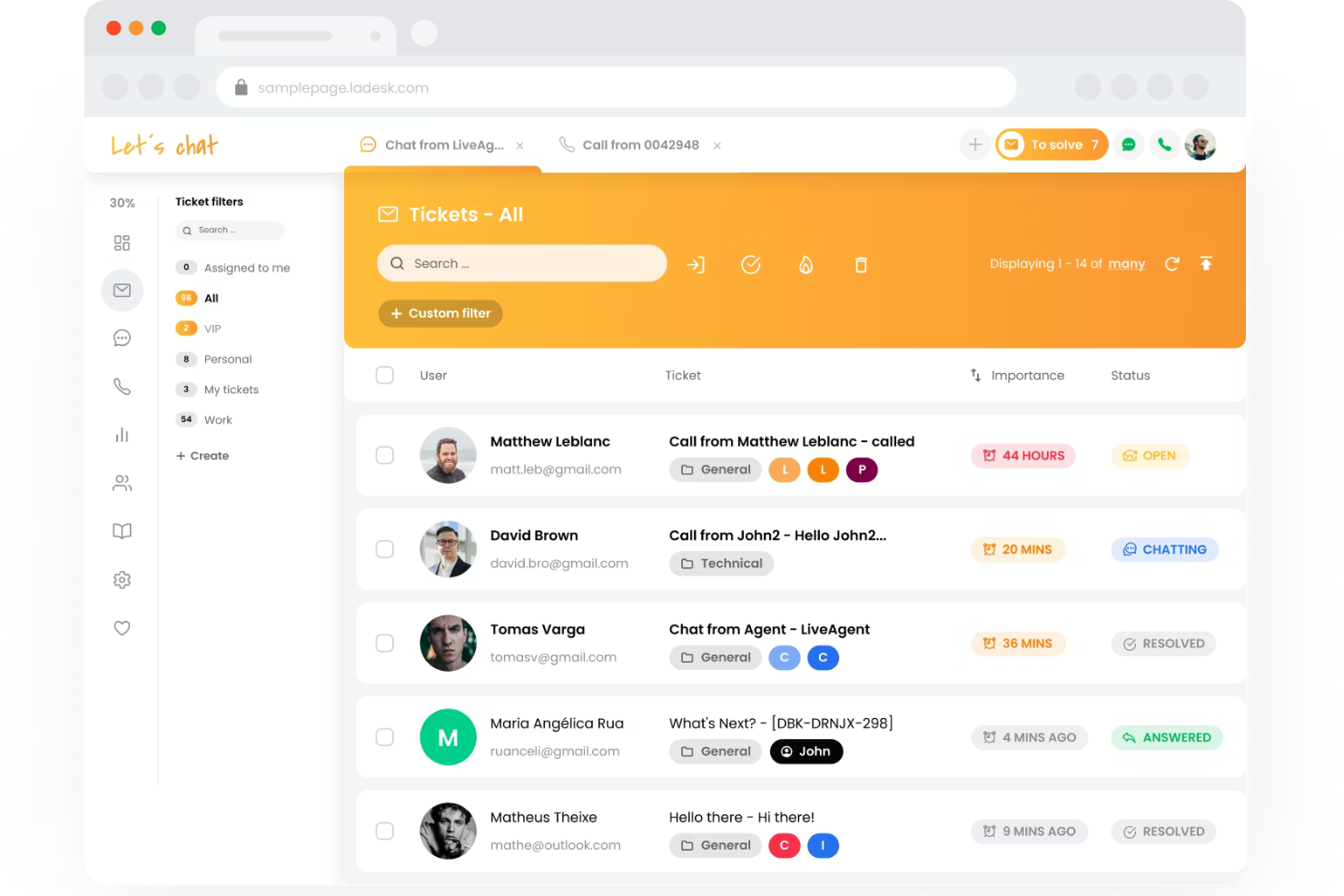Open the knowledge base book icon

(x=122, y=530)
